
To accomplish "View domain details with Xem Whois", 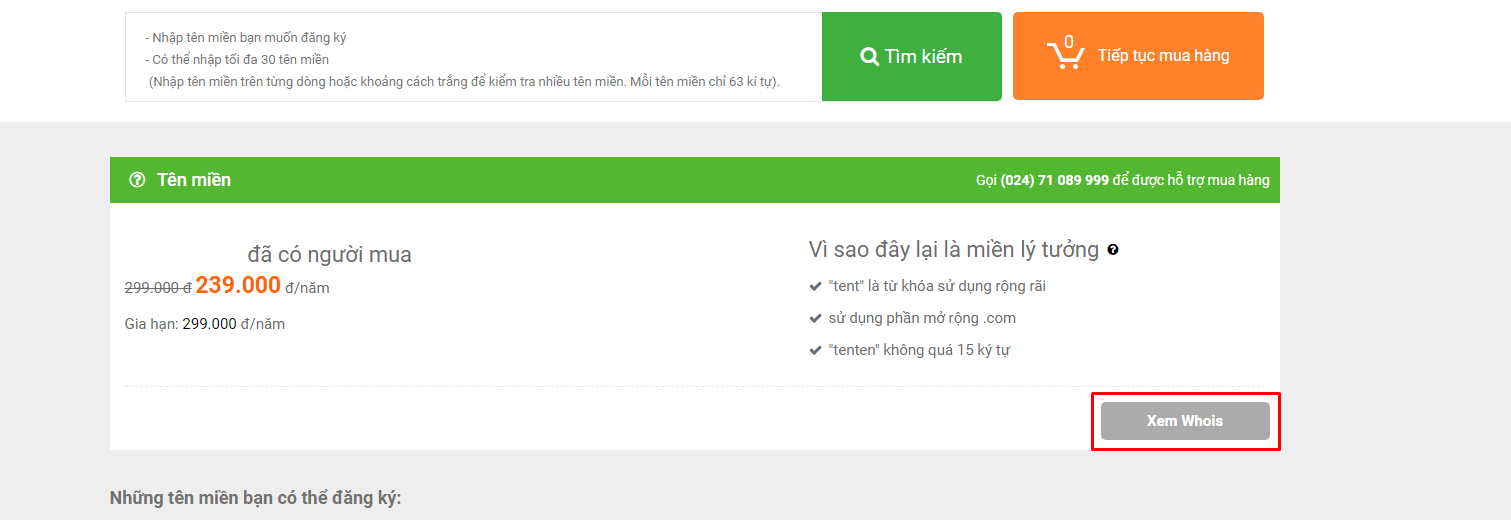I will pos(1185,421).
